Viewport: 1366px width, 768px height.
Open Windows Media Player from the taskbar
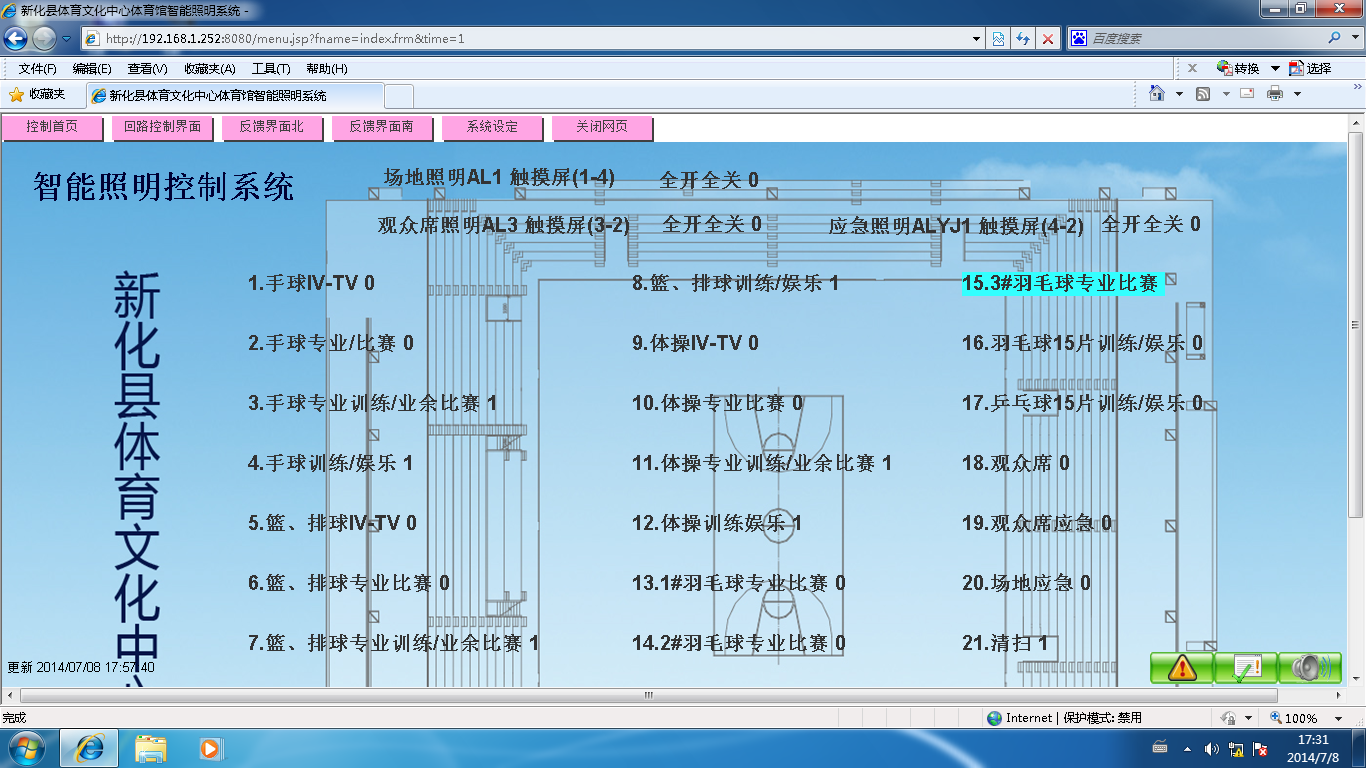tap(210, 747)
